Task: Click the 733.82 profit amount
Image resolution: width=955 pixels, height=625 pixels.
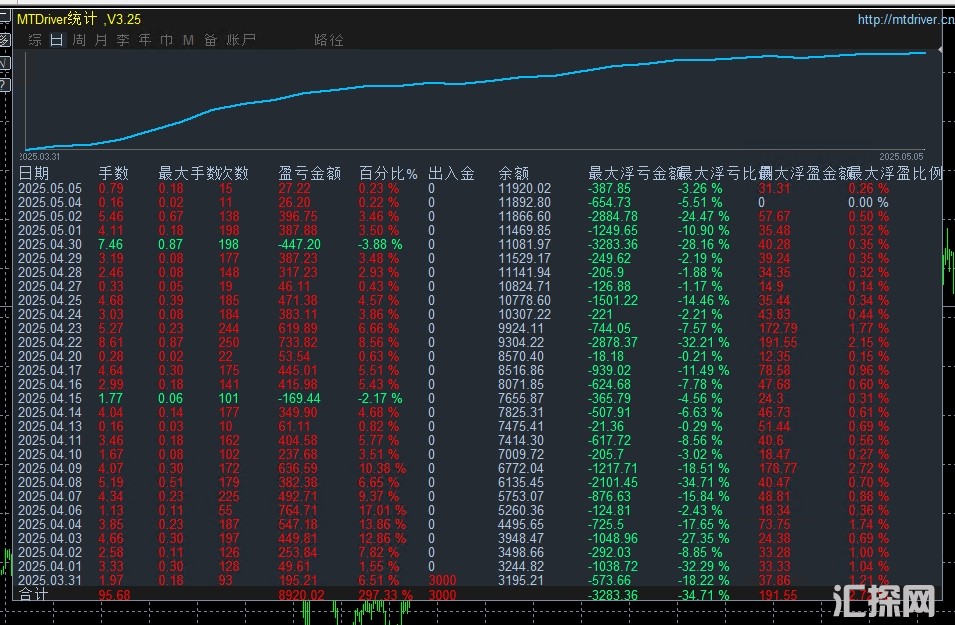Action: click(298, 342)
